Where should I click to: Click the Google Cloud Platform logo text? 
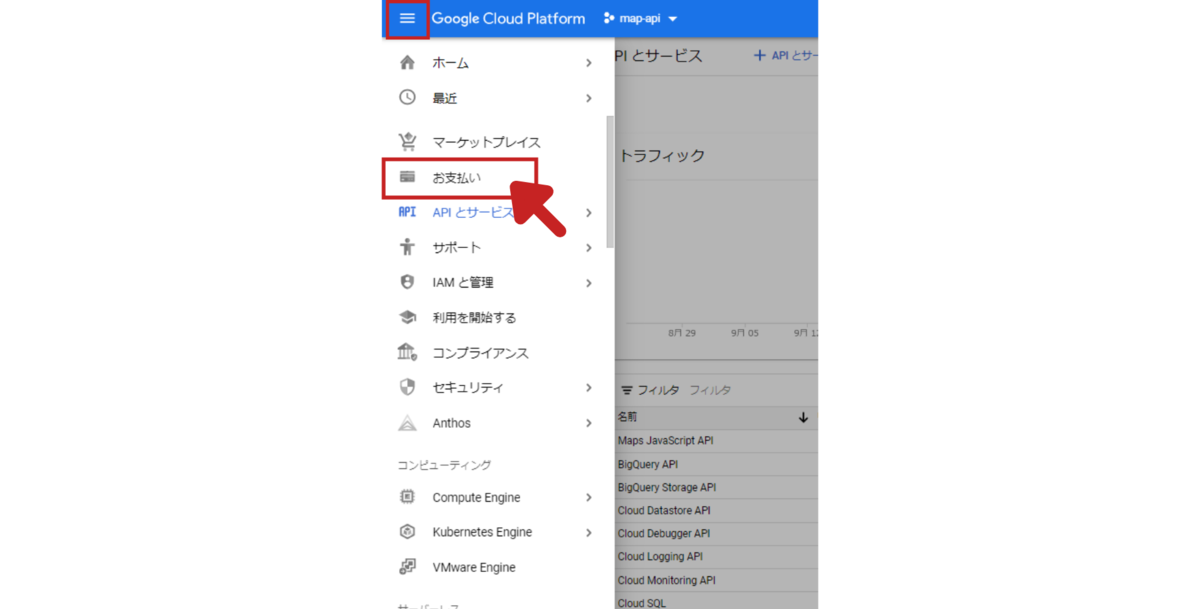508,18
